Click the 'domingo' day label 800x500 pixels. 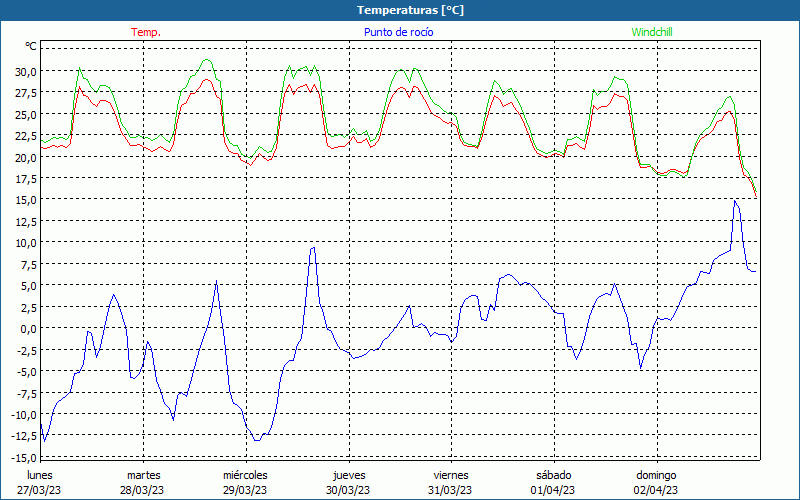click(656, 475)
